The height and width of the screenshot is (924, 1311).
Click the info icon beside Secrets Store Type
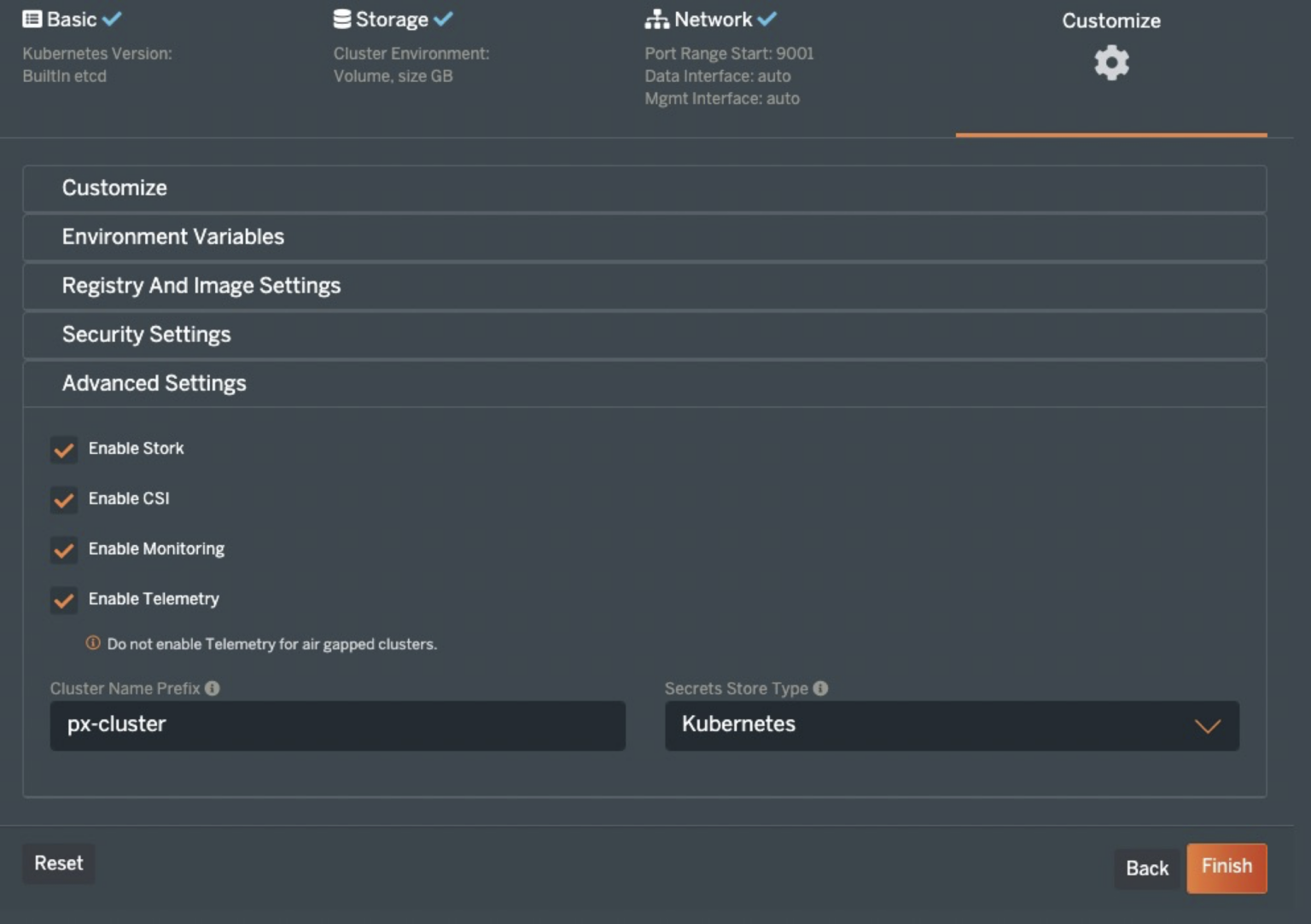click(820, 689)
